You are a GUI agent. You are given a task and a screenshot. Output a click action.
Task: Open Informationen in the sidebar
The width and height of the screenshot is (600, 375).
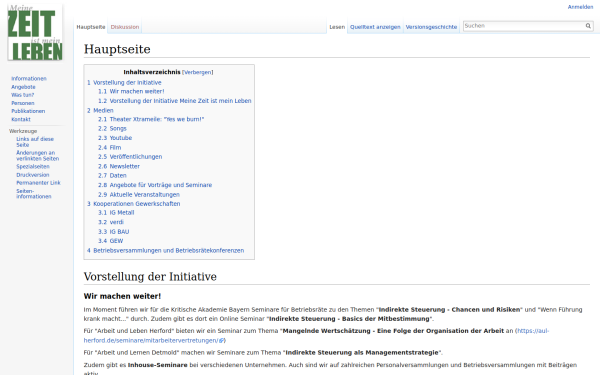29,78
